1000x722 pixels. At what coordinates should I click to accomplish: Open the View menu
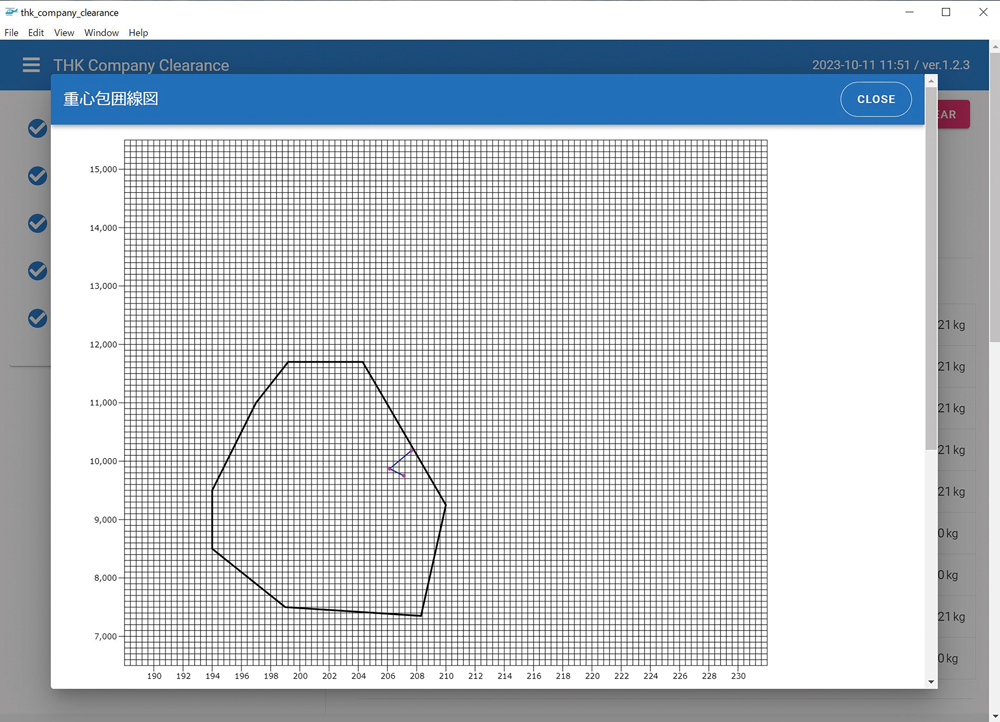click(x=64, y=33)
